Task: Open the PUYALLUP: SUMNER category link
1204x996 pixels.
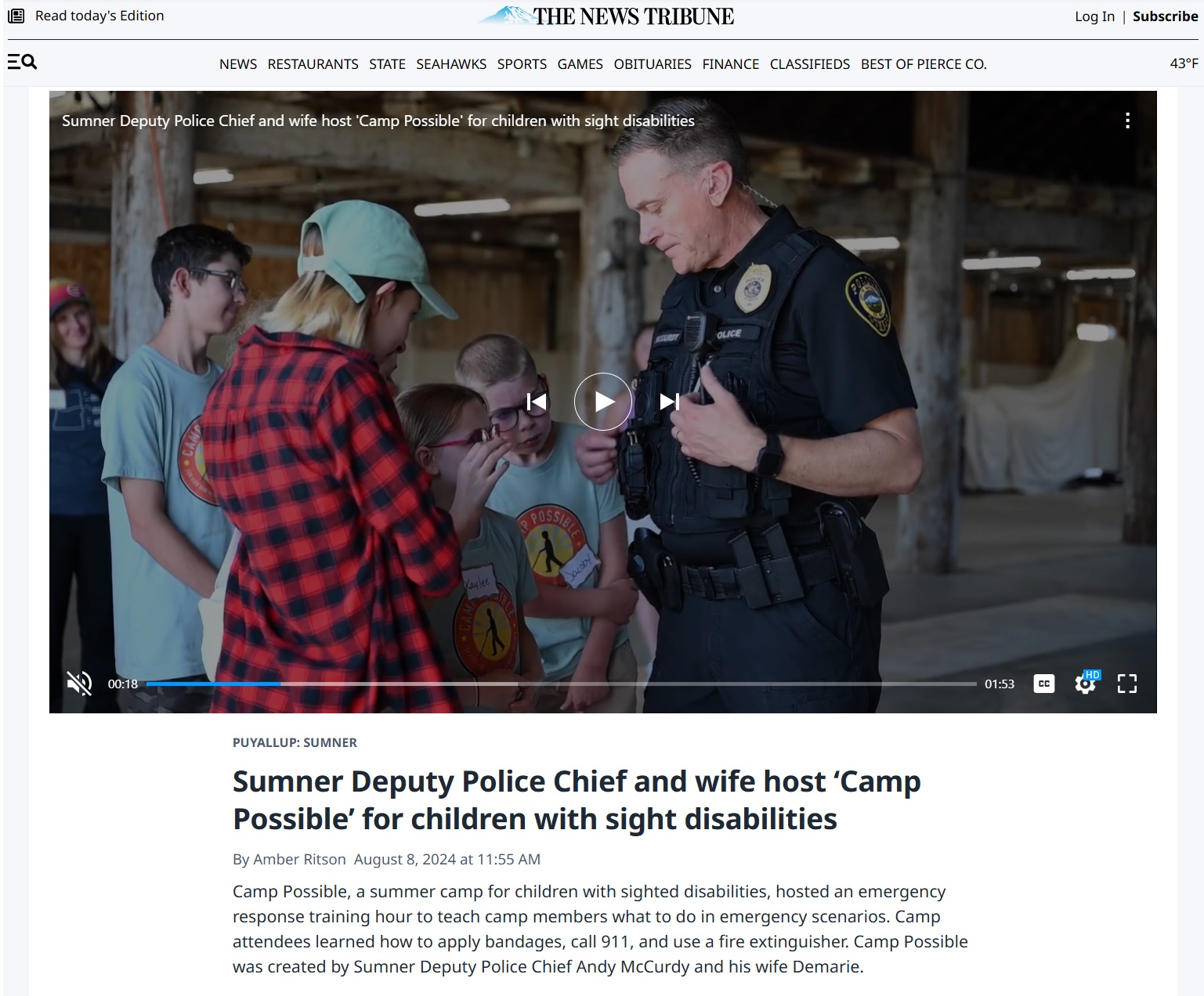Action: coord(295,742)
